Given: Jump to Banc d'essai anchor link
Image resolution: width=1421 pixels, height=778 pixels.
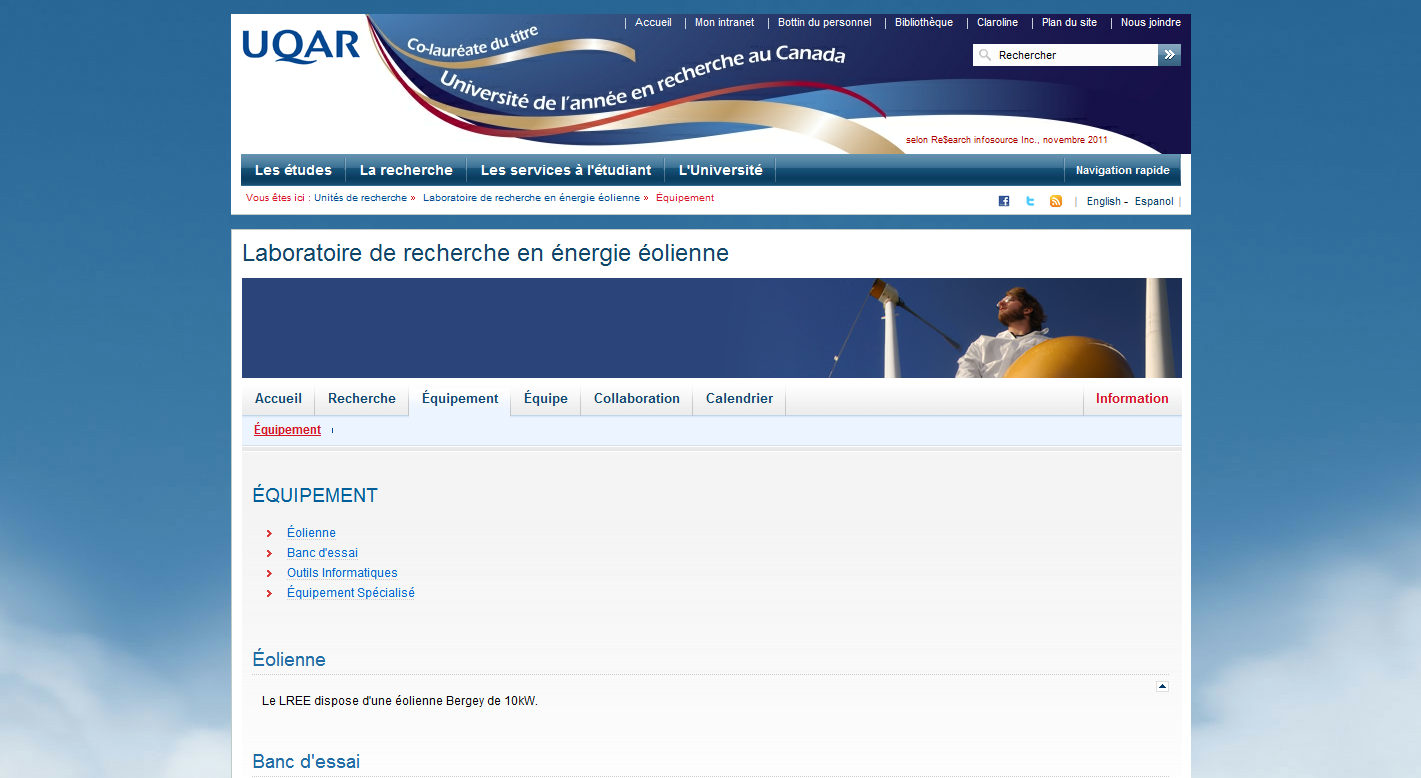Looking at the screenshot, I should (322, 553).
